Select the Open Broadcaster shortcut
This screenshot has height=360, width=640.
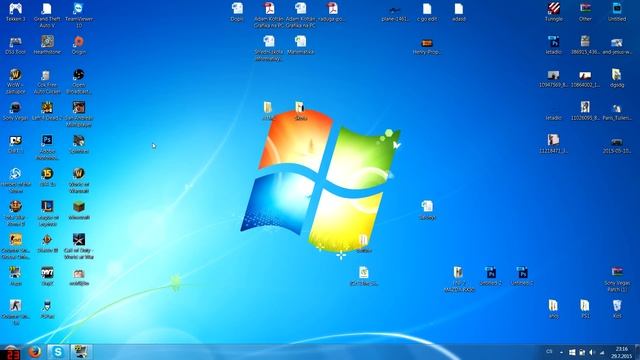(79, 81)
